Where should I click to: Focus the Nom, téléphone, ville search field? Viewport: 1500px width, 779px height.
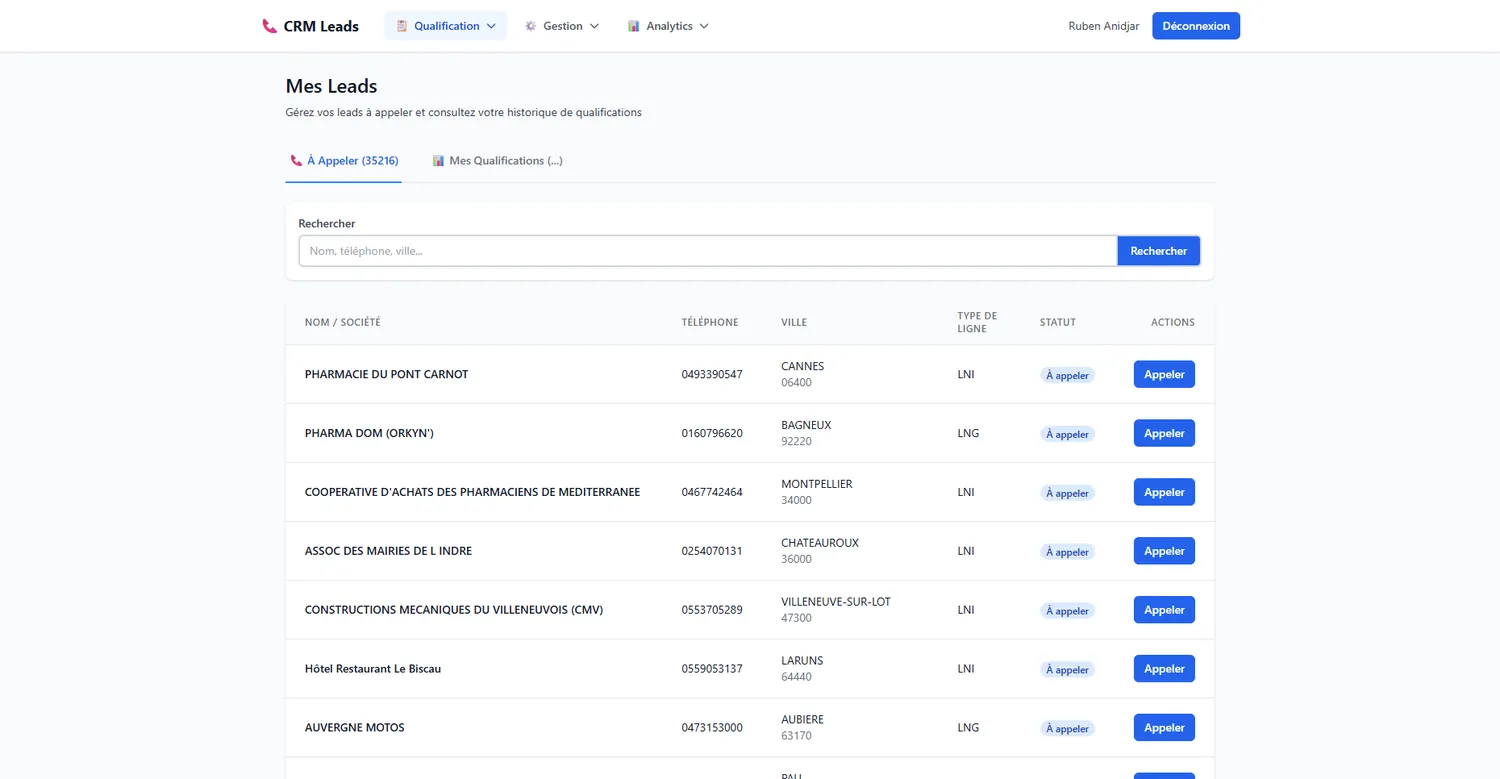tap(708, 251)
